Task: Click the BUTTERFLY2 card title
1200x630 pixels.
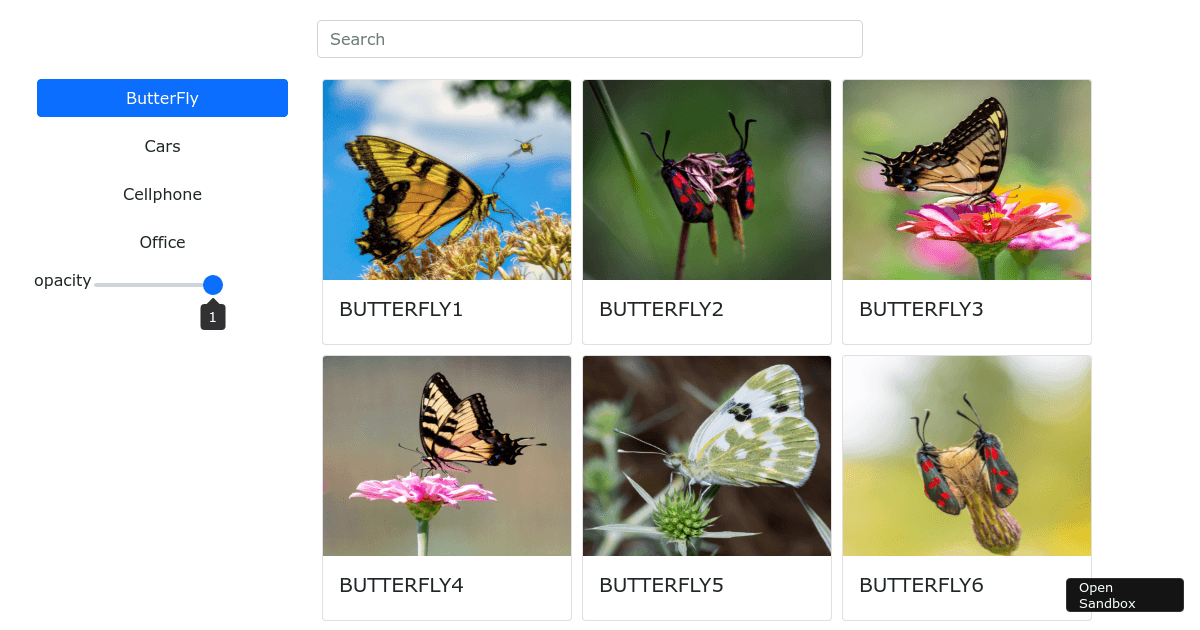Action: pyautogui.click(x=661, y=309)
